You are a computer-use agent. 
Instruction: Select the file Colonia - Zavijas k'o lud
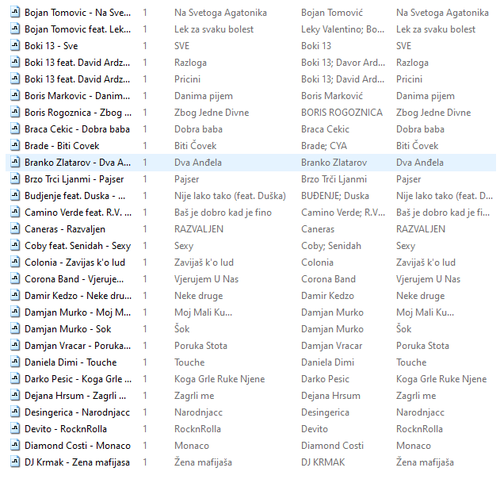tap(75, 262)
